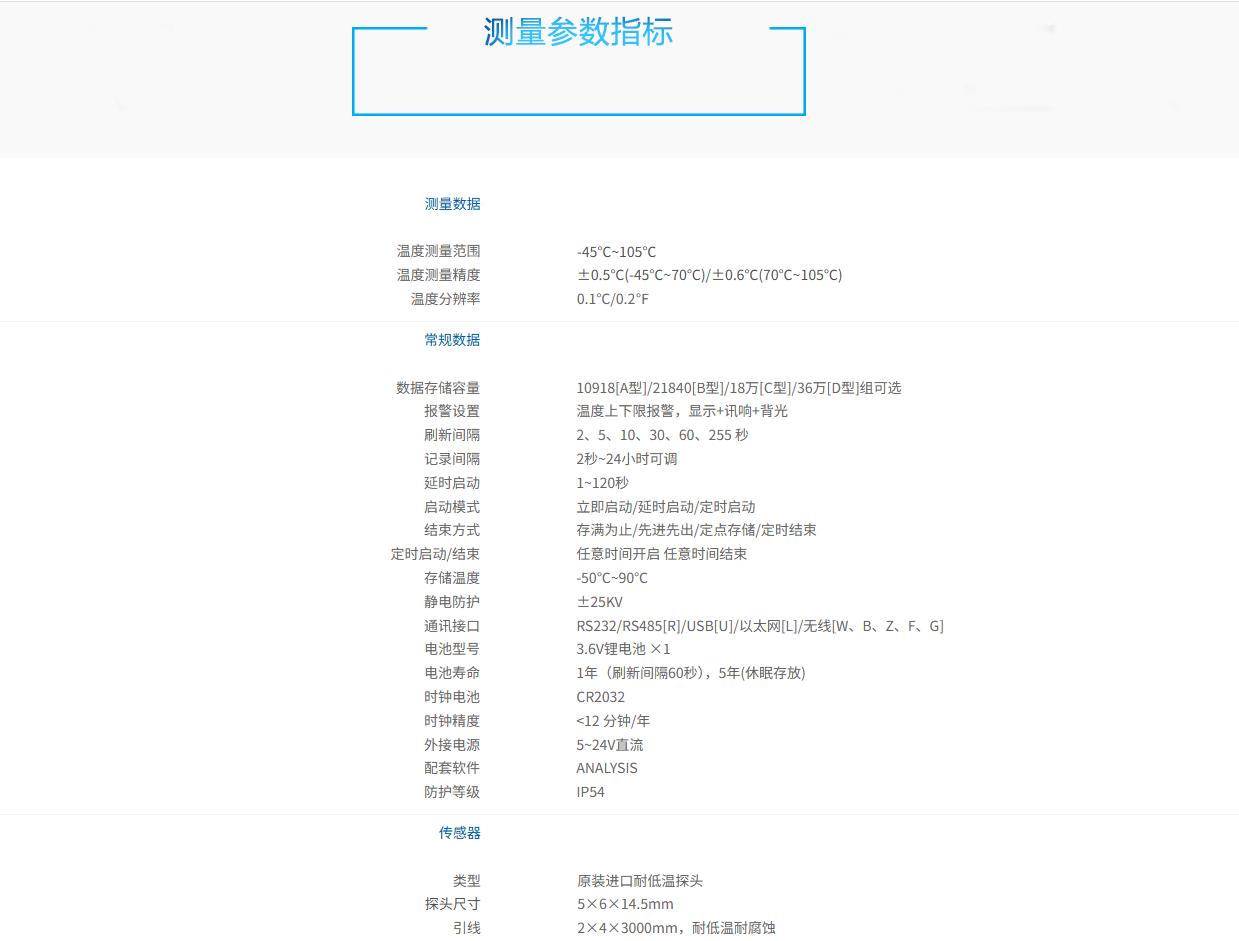1239x941 pixels.
Task: Click the 存满为止/先进先出 end mode value
Action: click(696, 530)
